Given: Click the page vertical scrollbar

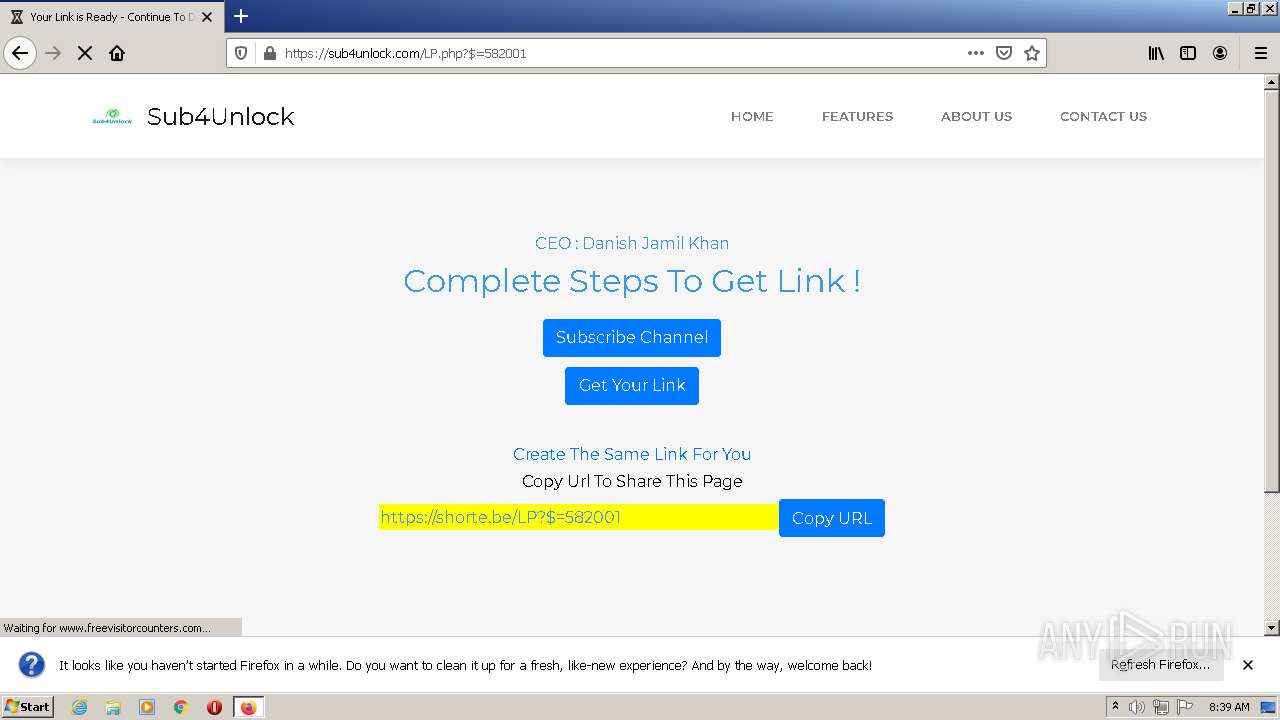Looking at the screenshot, I should [1272, 290].
